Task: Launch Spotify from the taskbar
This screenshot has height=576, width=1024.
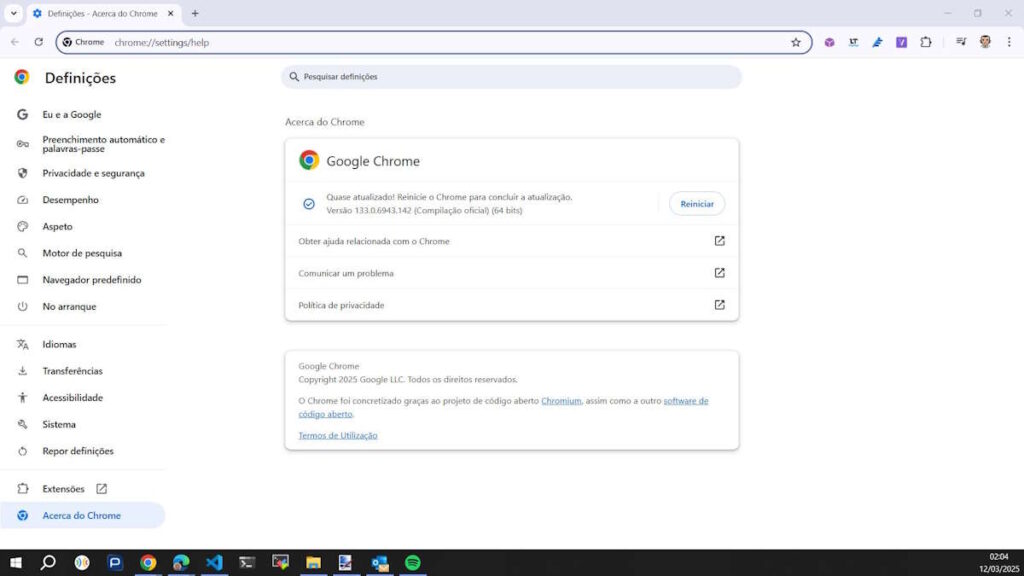Action: (x=413, y=563)
